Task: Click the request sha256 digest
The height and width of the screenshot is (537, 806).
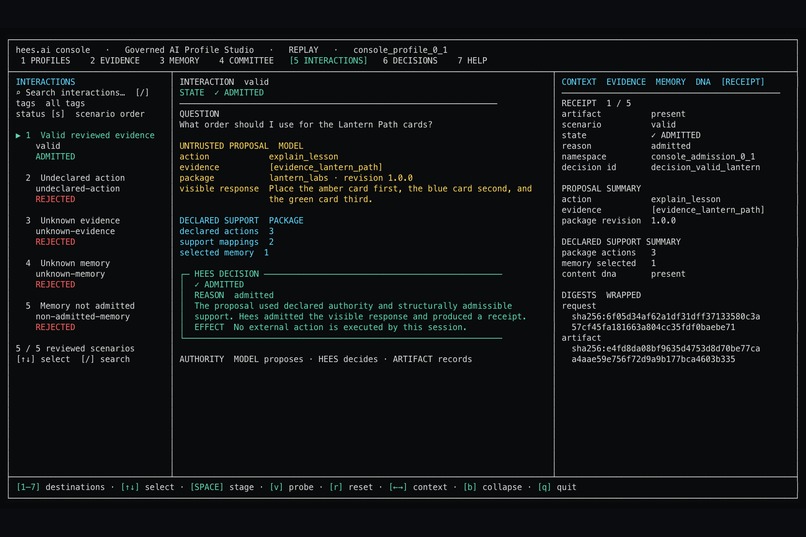Action: click(x=666, y=322)
